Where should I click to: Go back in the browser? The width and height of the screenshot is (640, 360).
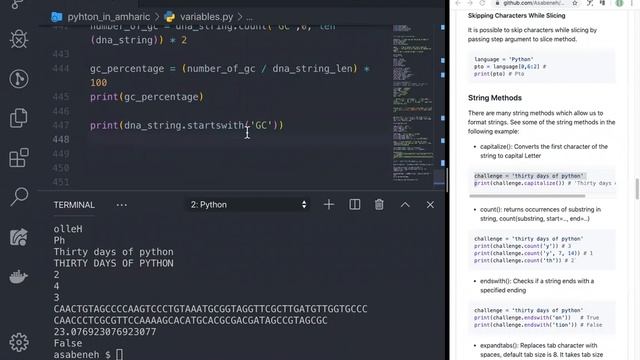(458, 3)
